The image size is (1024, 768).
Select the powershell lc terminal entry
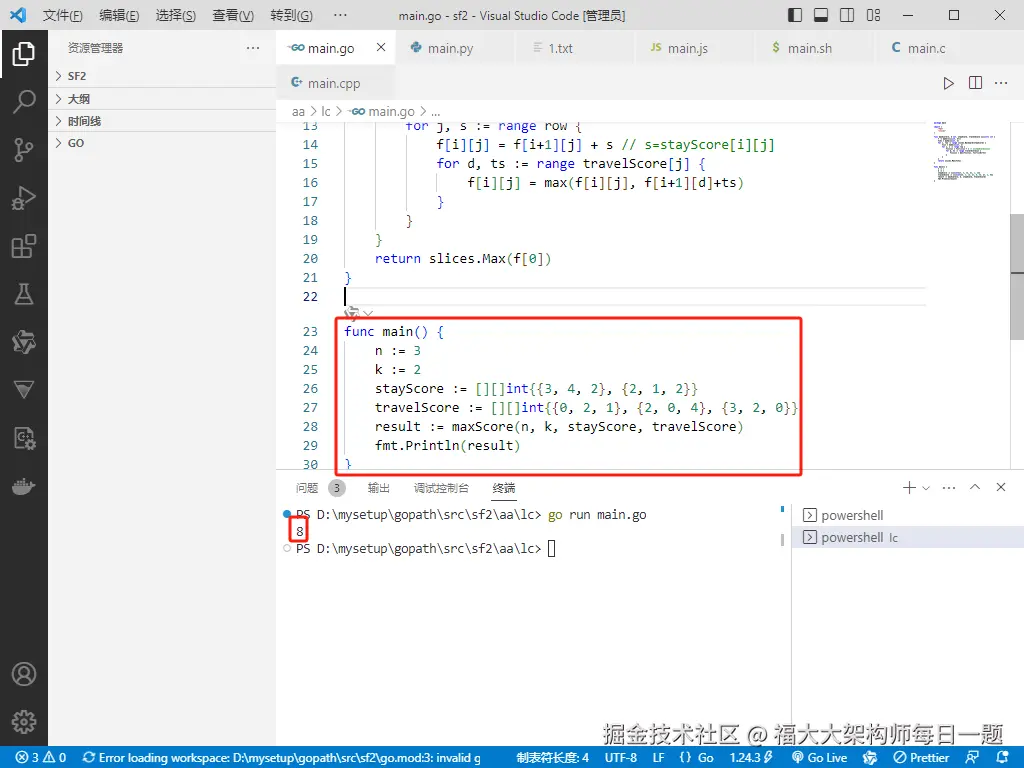coord(908,537)
